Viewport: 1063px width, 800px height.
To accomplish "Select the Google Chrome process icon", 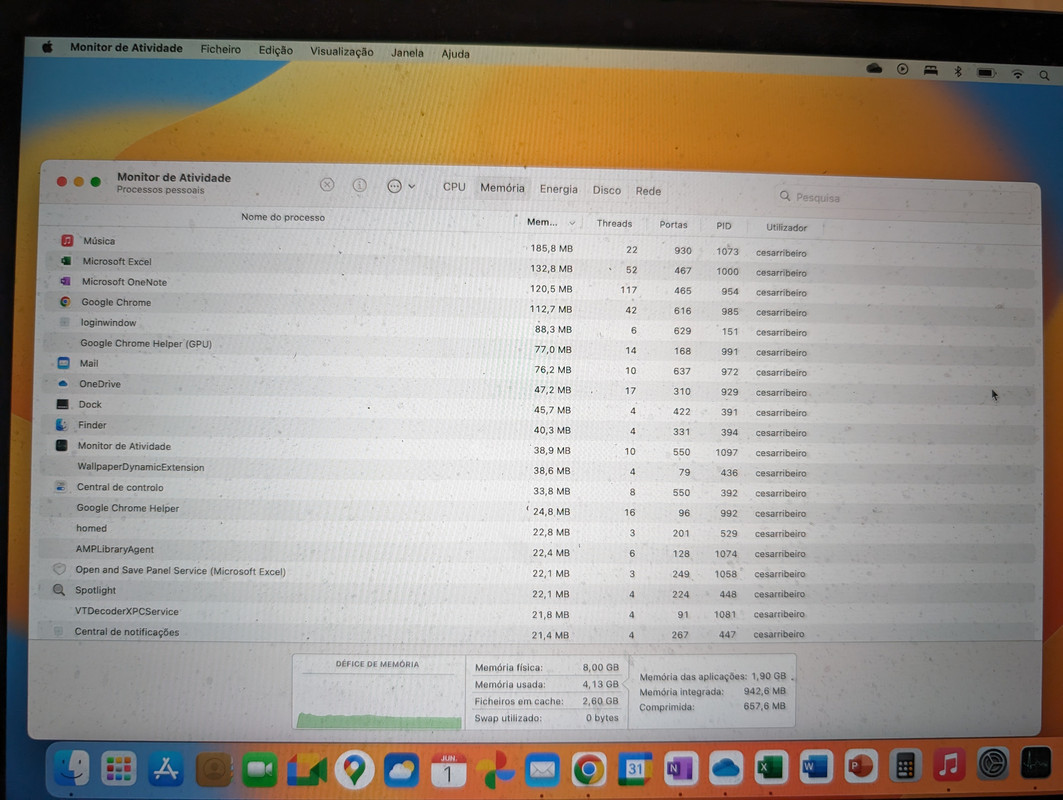I will point(65,302).
